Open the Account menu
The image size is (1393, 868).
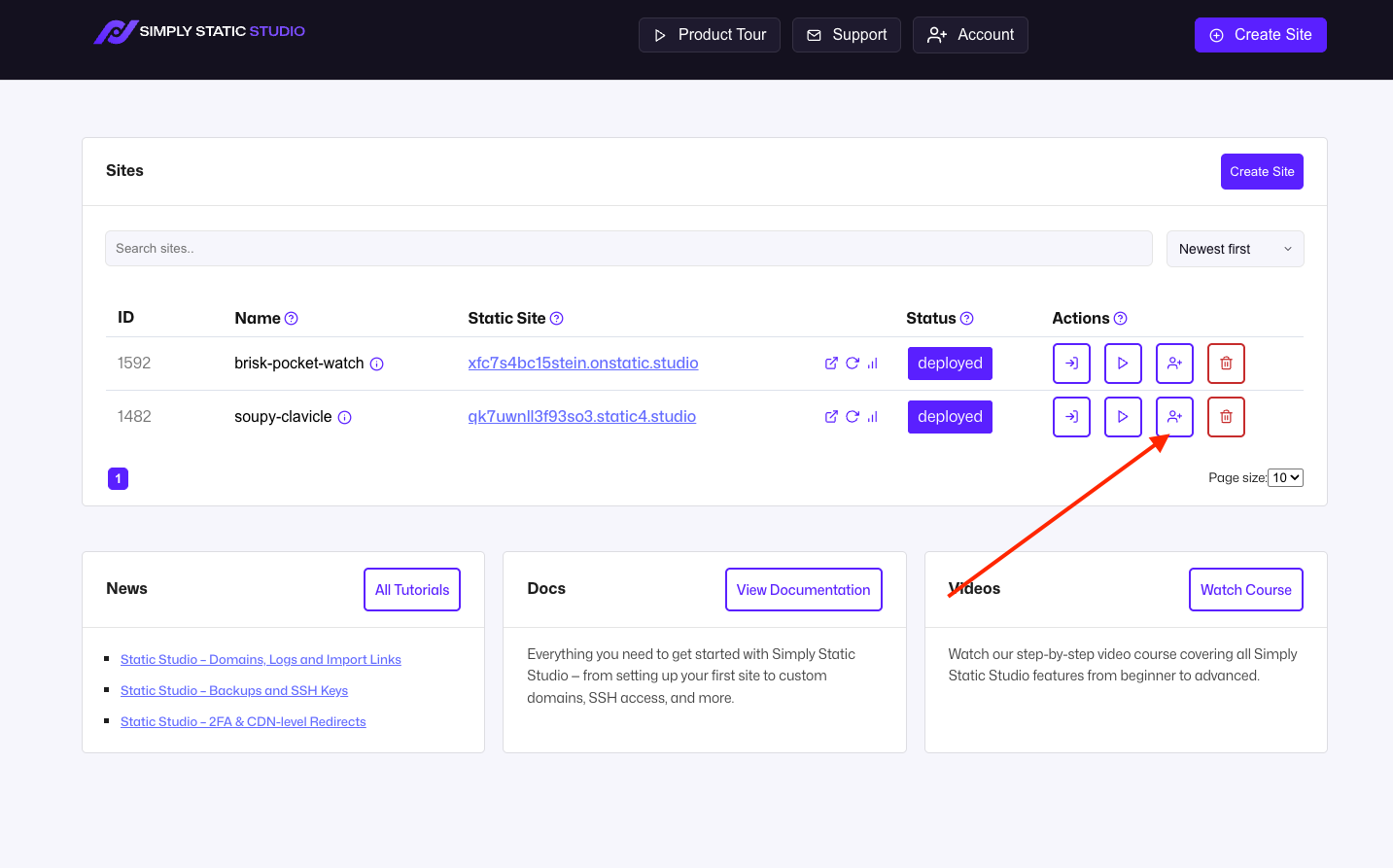pos(970,35)
